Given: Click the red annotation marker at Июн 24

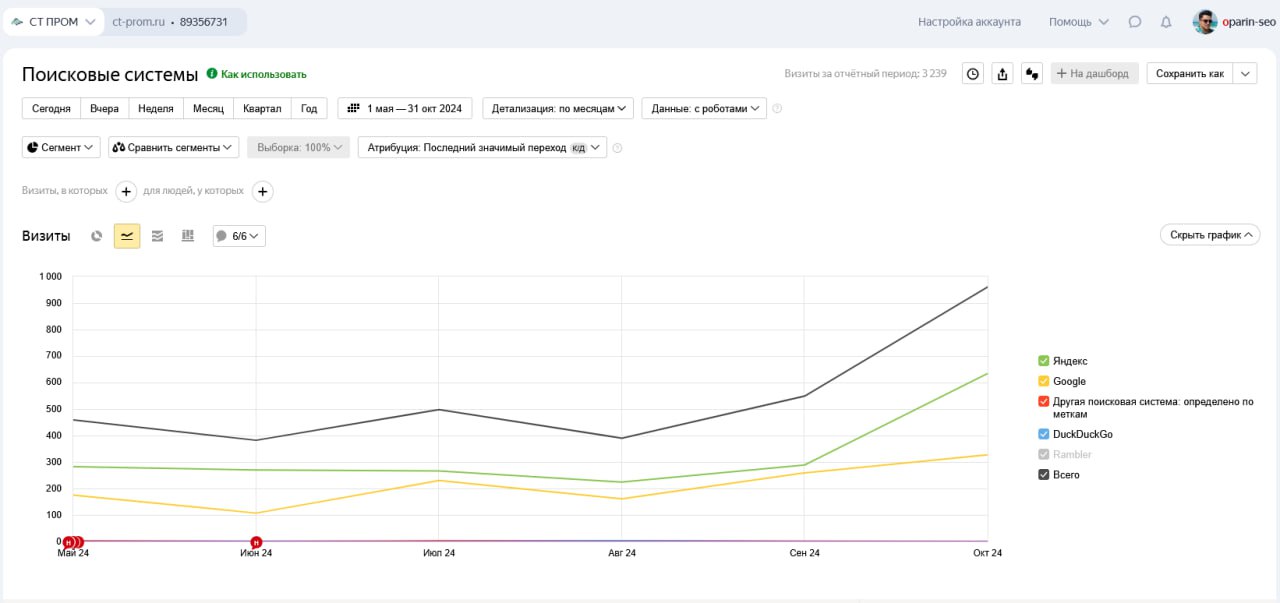Looking at the screenshot, I should 256,542.
